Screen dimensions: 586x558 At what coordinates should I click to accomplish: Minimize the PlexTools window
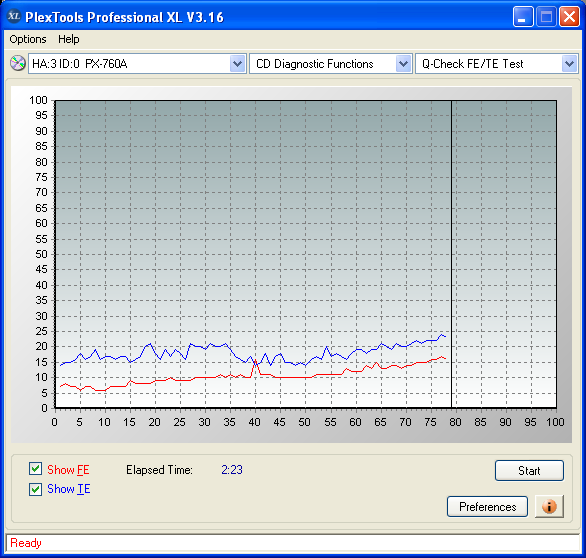pyautogui.click(x=523, y=17)
